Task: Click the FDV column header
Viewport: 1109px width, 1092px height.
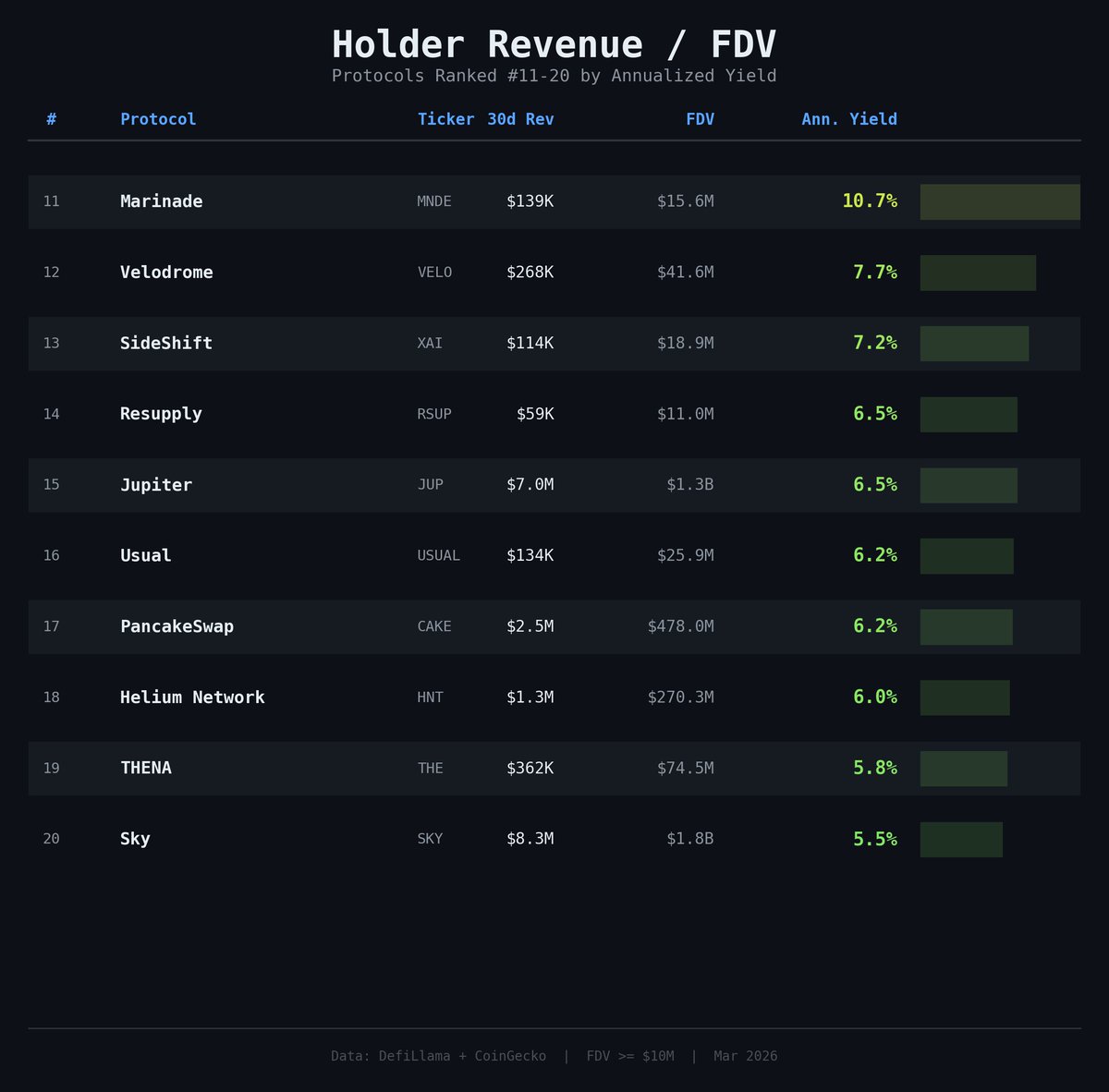Action: coord(700,119)
